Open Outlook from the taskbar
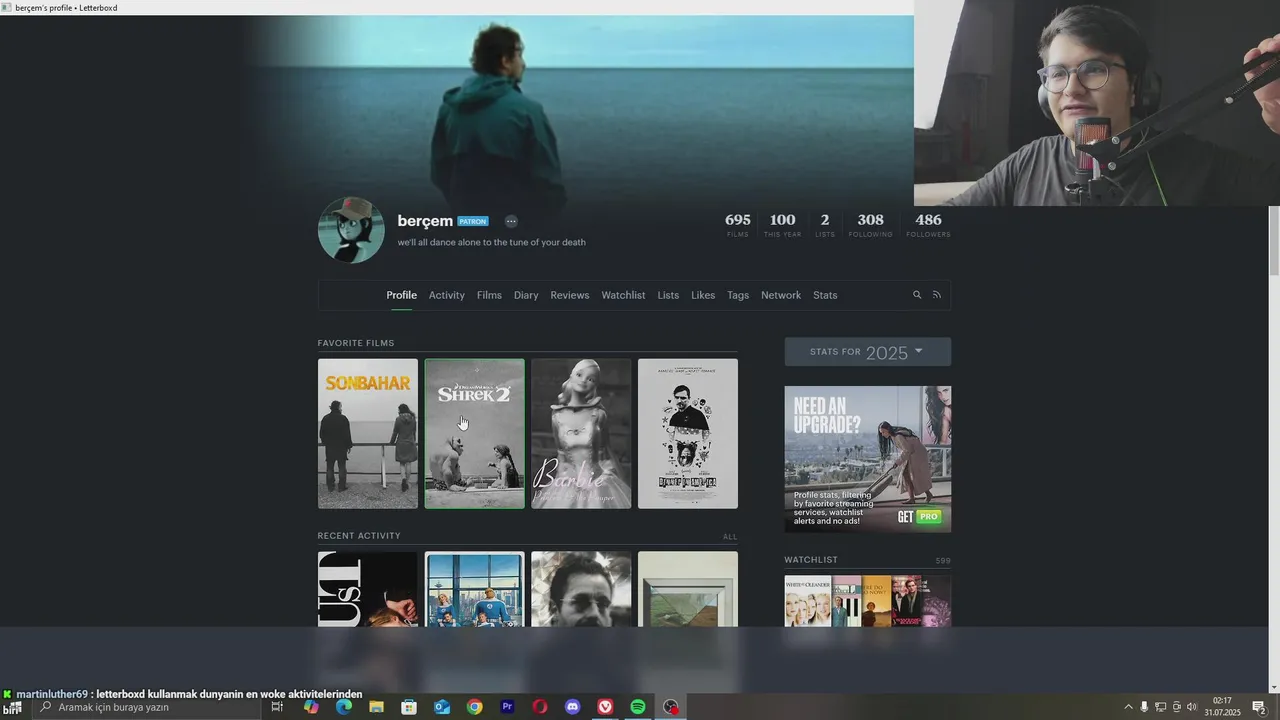The width and height of the screenshot is (1280, 720). click(x=442, y=707)
